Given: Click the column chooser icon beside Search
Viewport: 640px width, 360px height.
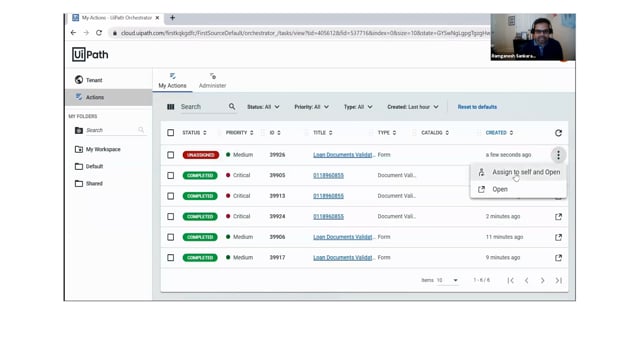Looking at the screenshot, I should 171,107.
